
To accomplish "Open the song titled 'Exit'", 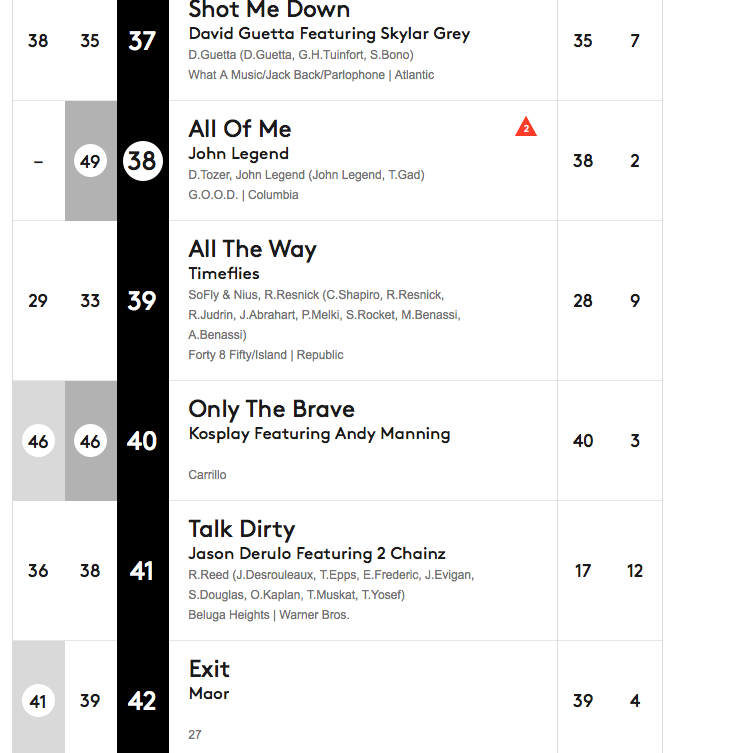I will coord(209,669).
